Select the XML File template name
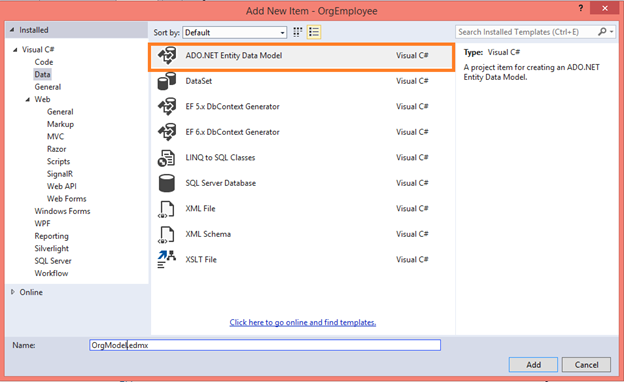The height and width of the screenshot is (382, 624). click(200, 209)
